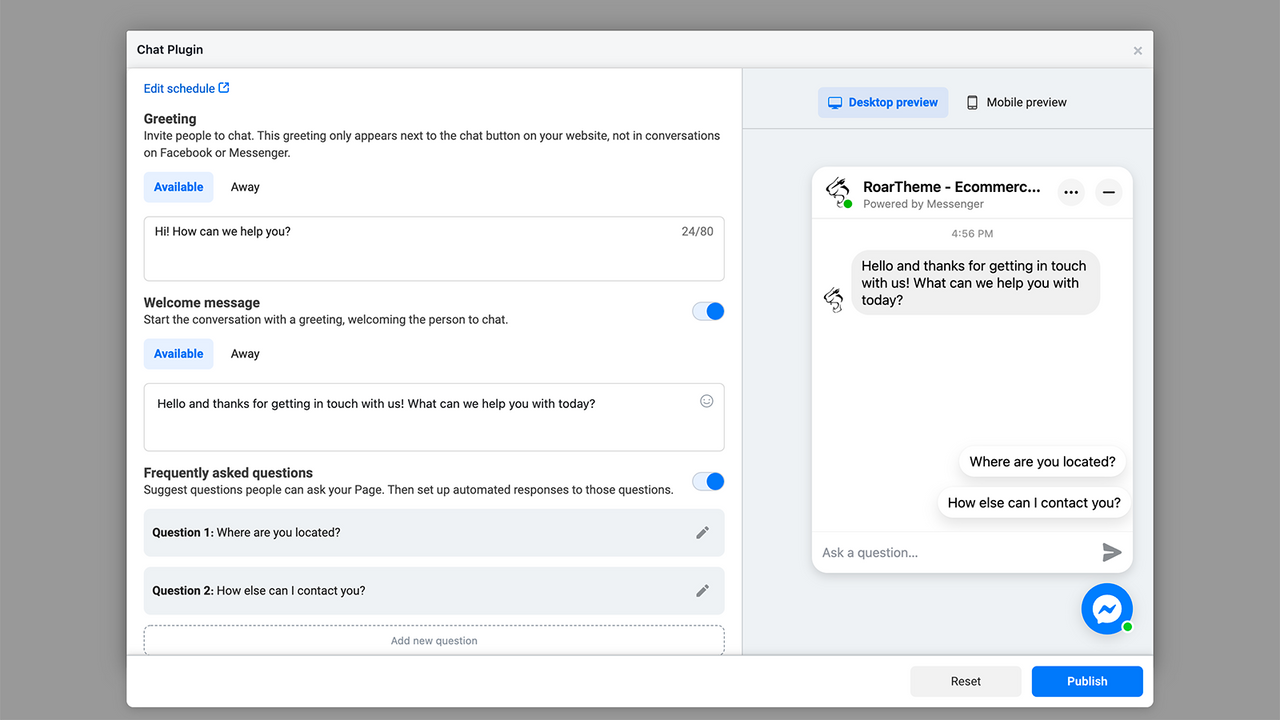1280x720 pixels.
Task: Click the Messenger chat bubble icon
Action: [x=1107, y=608]
